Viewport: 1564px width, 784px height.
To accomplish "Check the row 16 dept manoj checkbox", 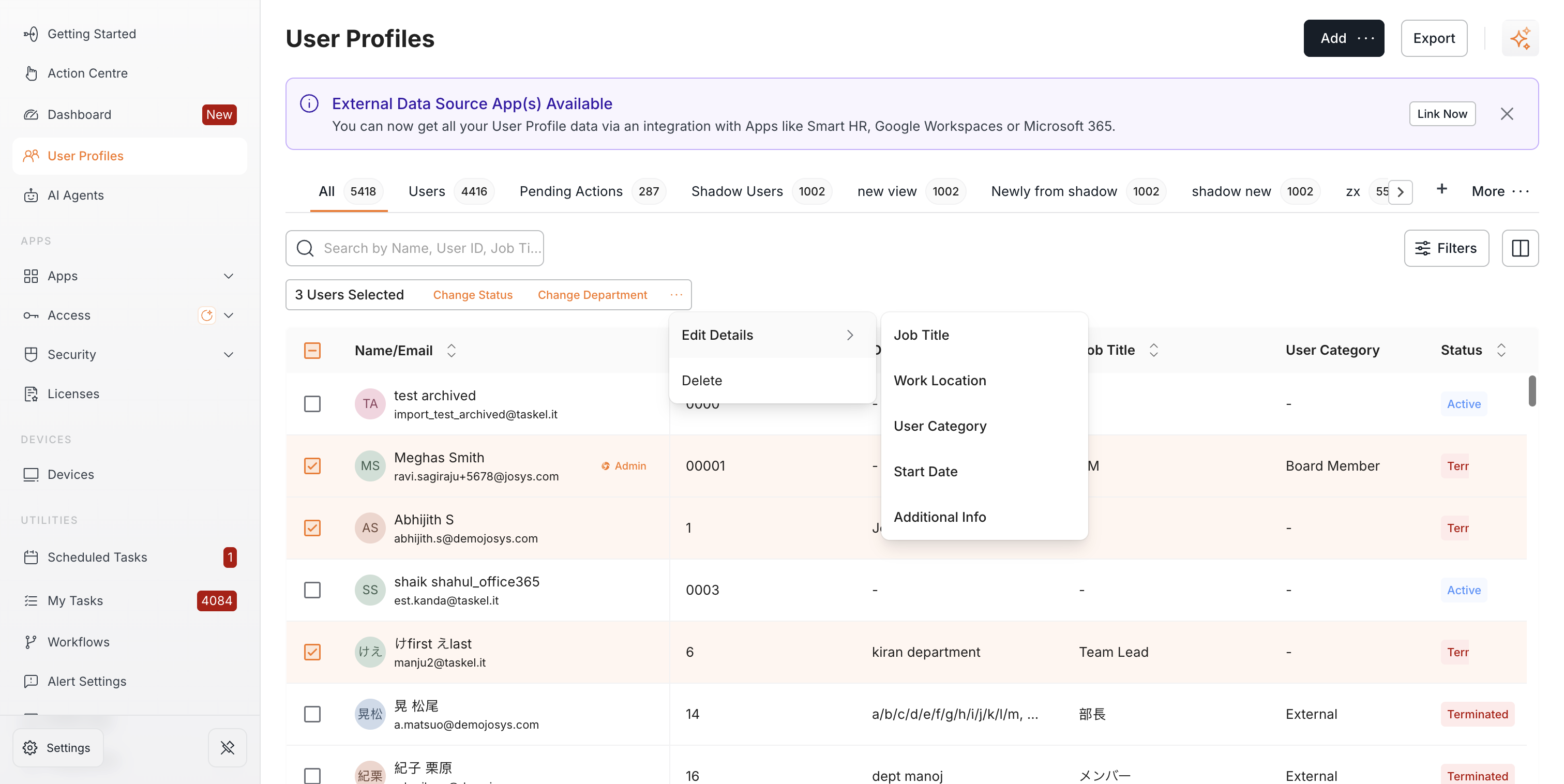I will [x=312, y=776].
